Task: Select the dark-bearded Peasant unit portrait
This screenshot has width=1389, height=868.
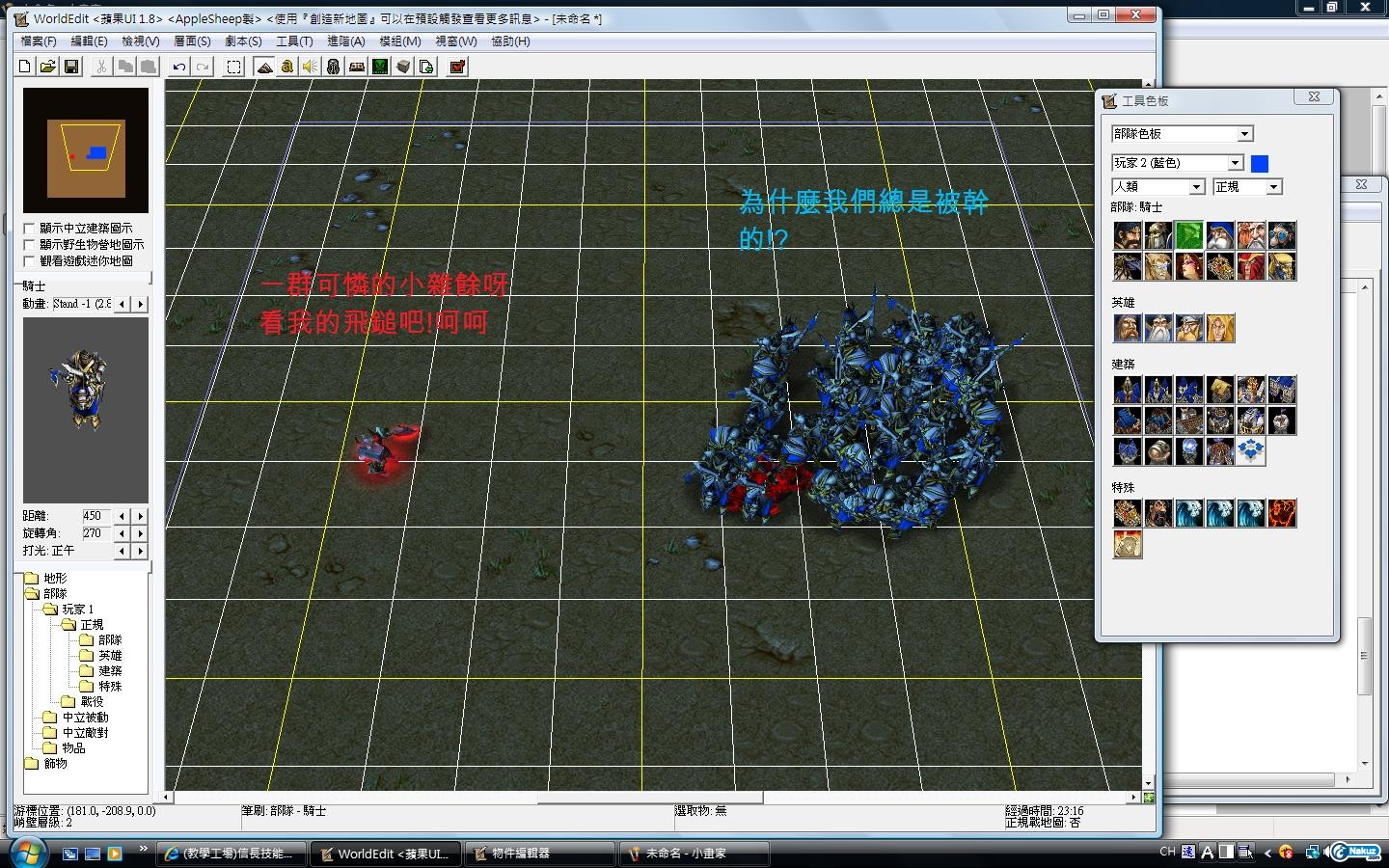Action: pyautogui.click(x=1128, y=235)
